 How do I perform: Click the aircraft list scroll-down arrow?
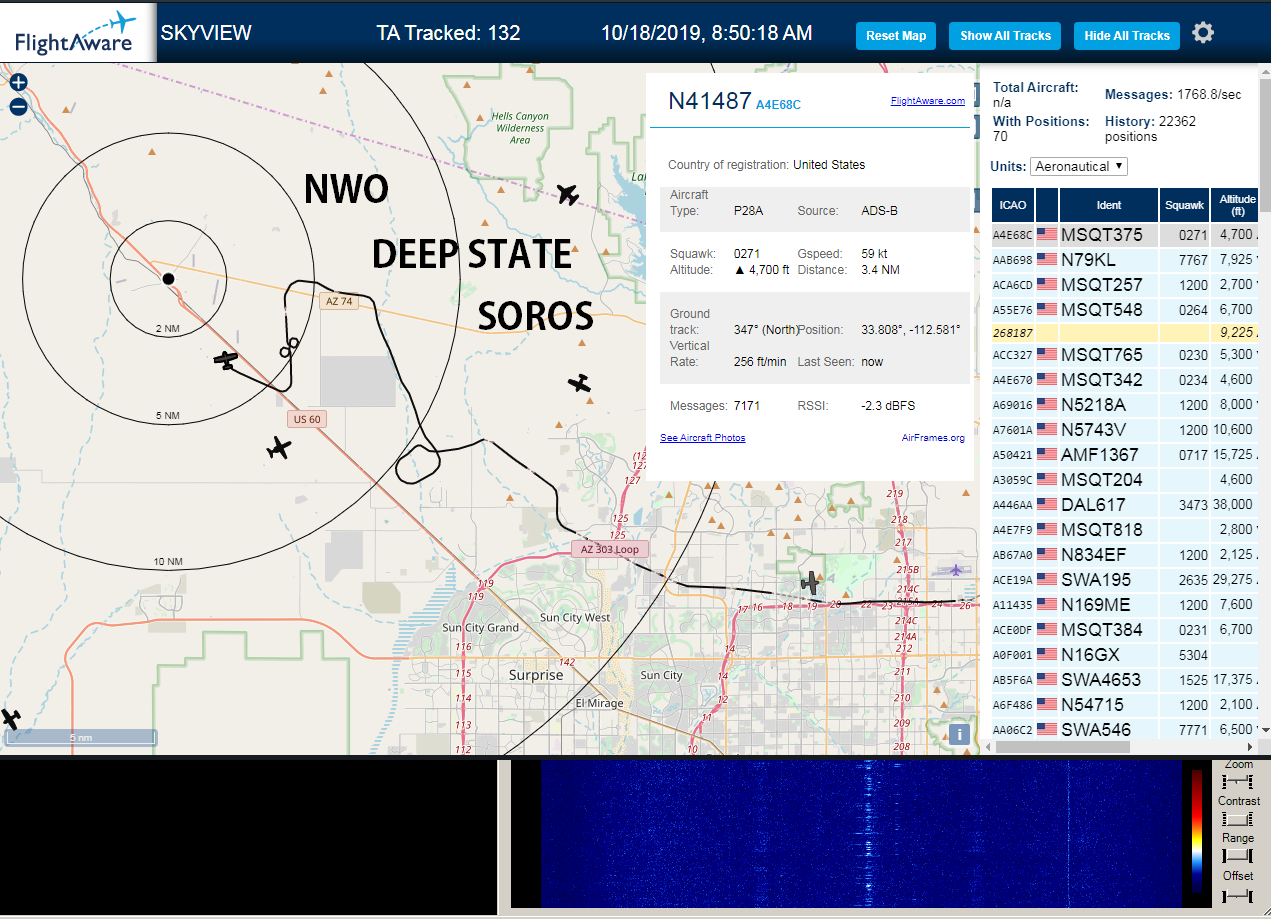(1264, 730)
